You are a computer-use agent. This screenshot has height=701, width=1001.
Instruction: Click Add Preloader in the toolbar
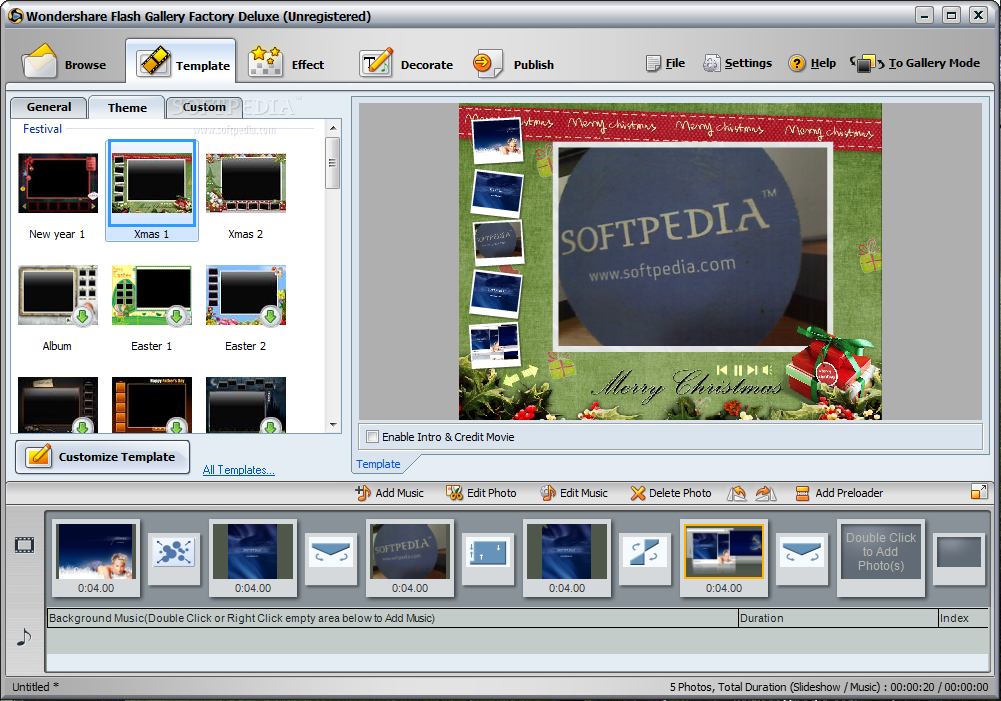[839, 493]
